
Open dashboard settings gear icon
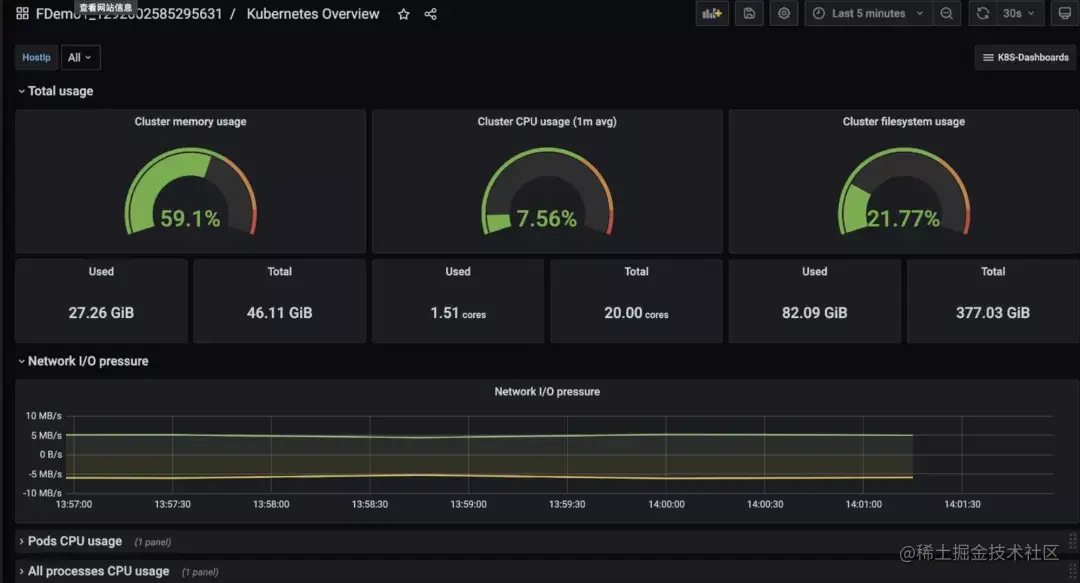784,13
